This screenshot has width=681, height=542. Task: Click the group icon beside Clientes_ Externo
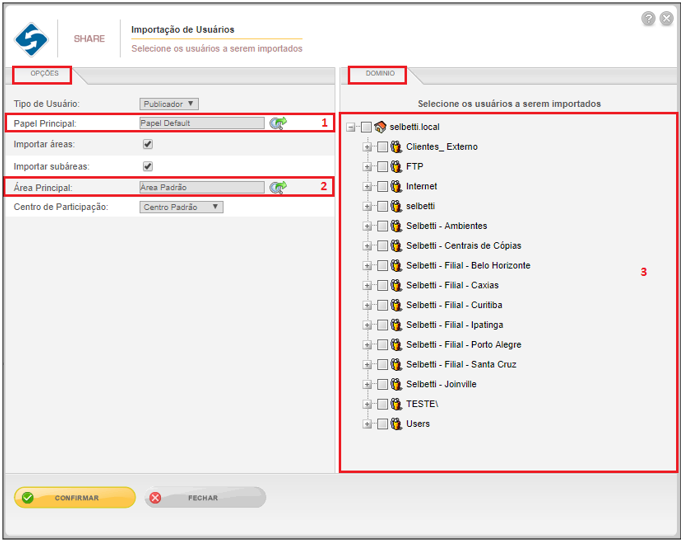pos(396,147)
